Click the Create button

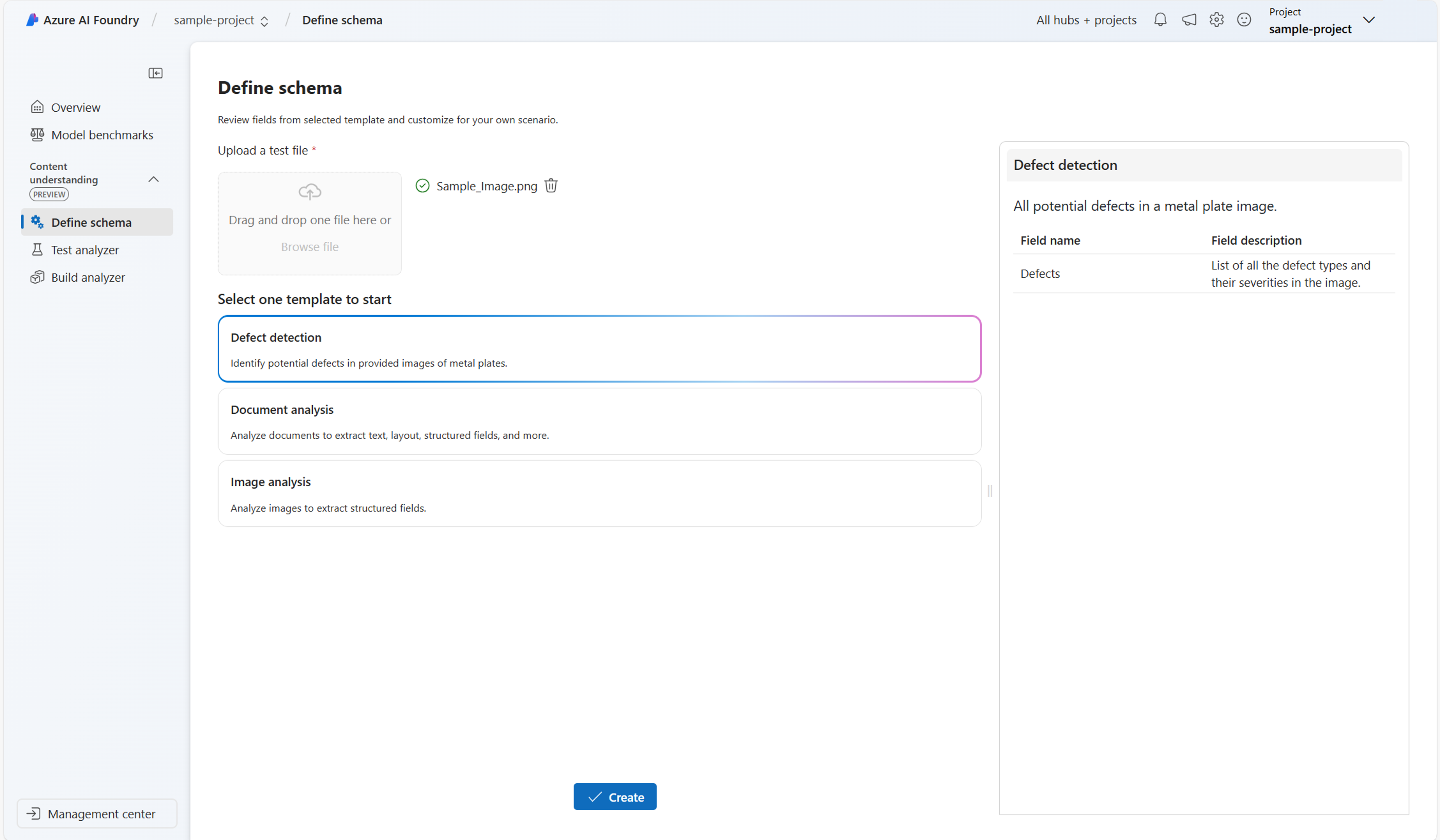(x=614, y=797)
